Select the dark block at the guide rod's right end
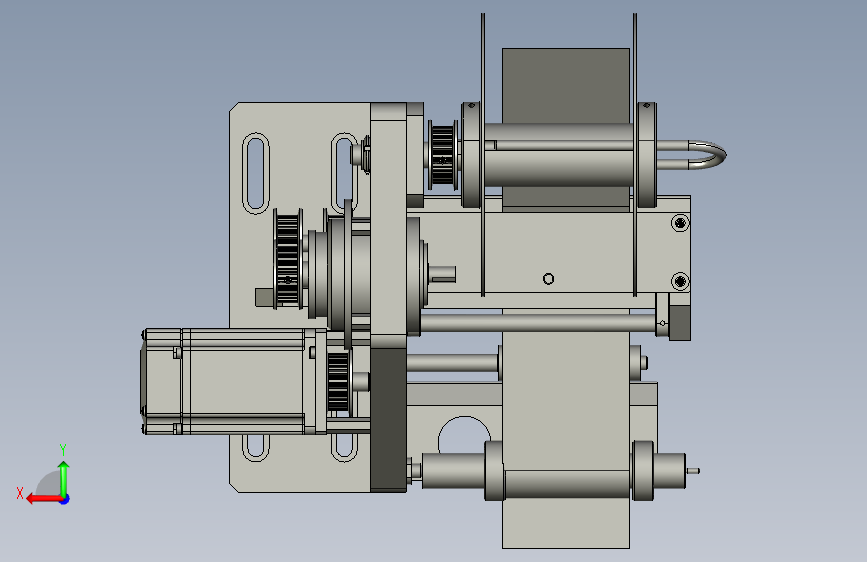The height and width of the screenshot is (562, 867). (680, 322)
